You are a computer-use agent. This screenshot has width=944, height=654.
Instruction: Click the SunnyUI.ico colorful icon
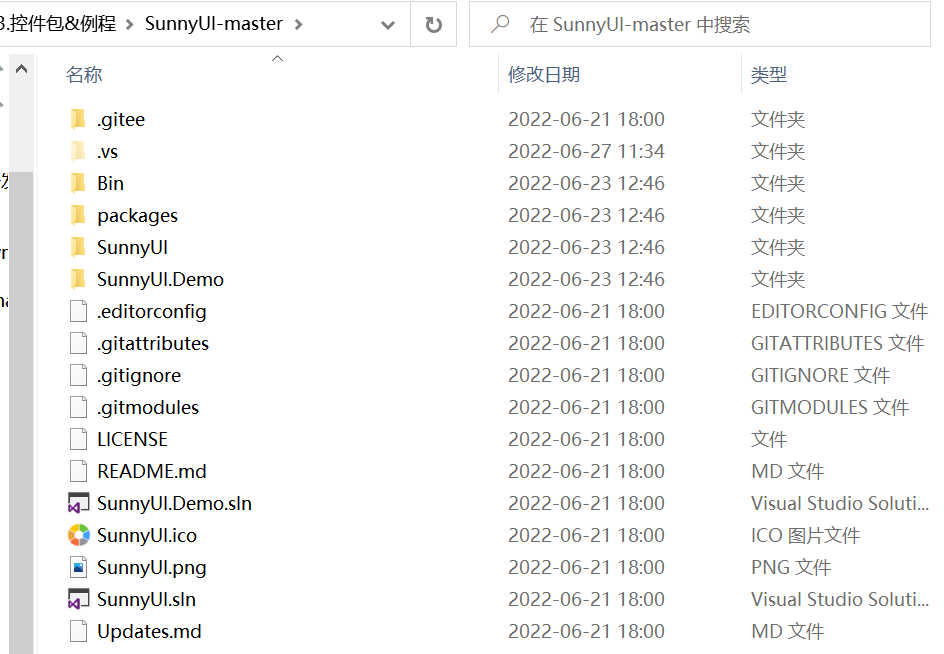(x=78, y=535)
